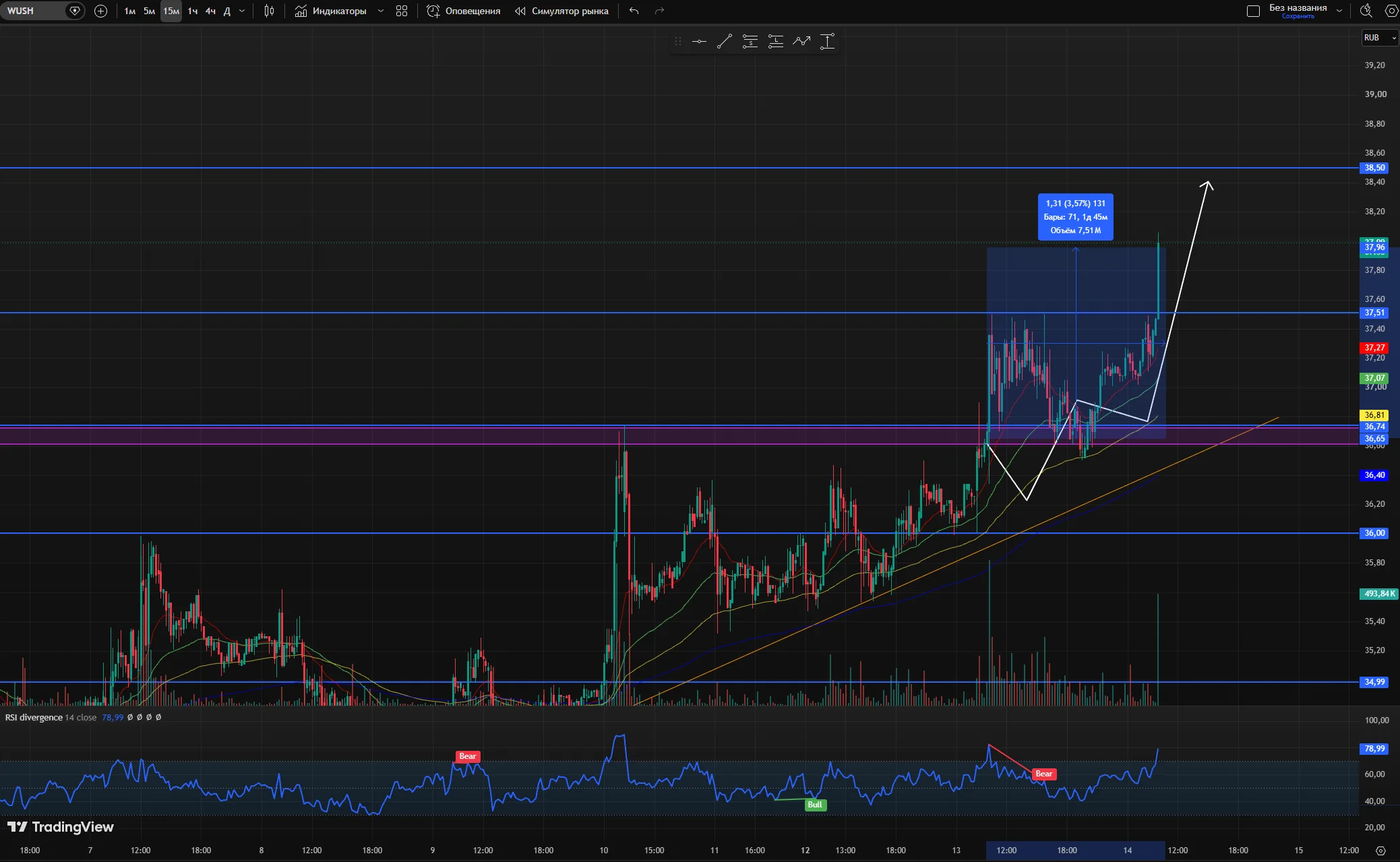1400x862 pixels.
Task: Open time axis settings gear icon
Action: (1380, 851)
